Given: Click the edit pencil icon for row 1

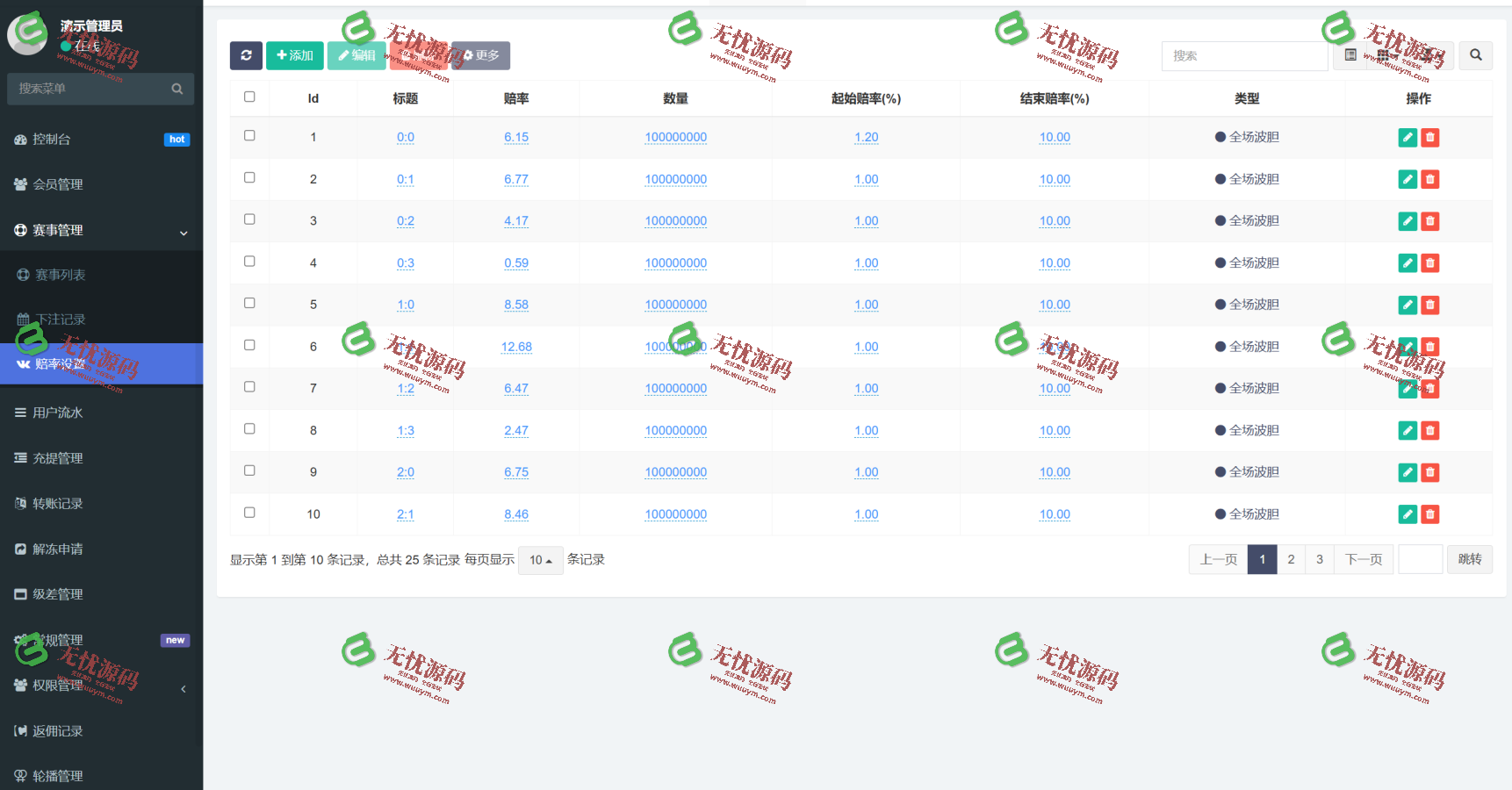Looking at the screenshot, I should coord(1408,137).
